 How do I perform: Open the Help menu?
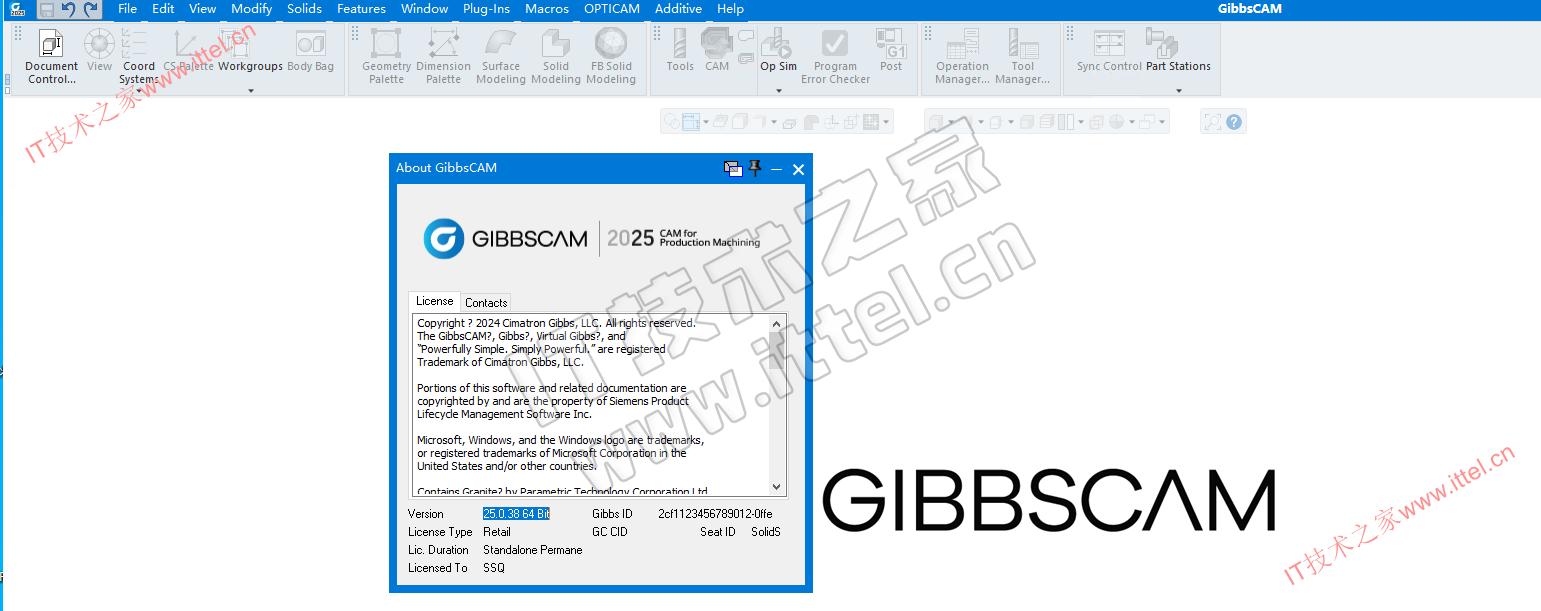730,9
